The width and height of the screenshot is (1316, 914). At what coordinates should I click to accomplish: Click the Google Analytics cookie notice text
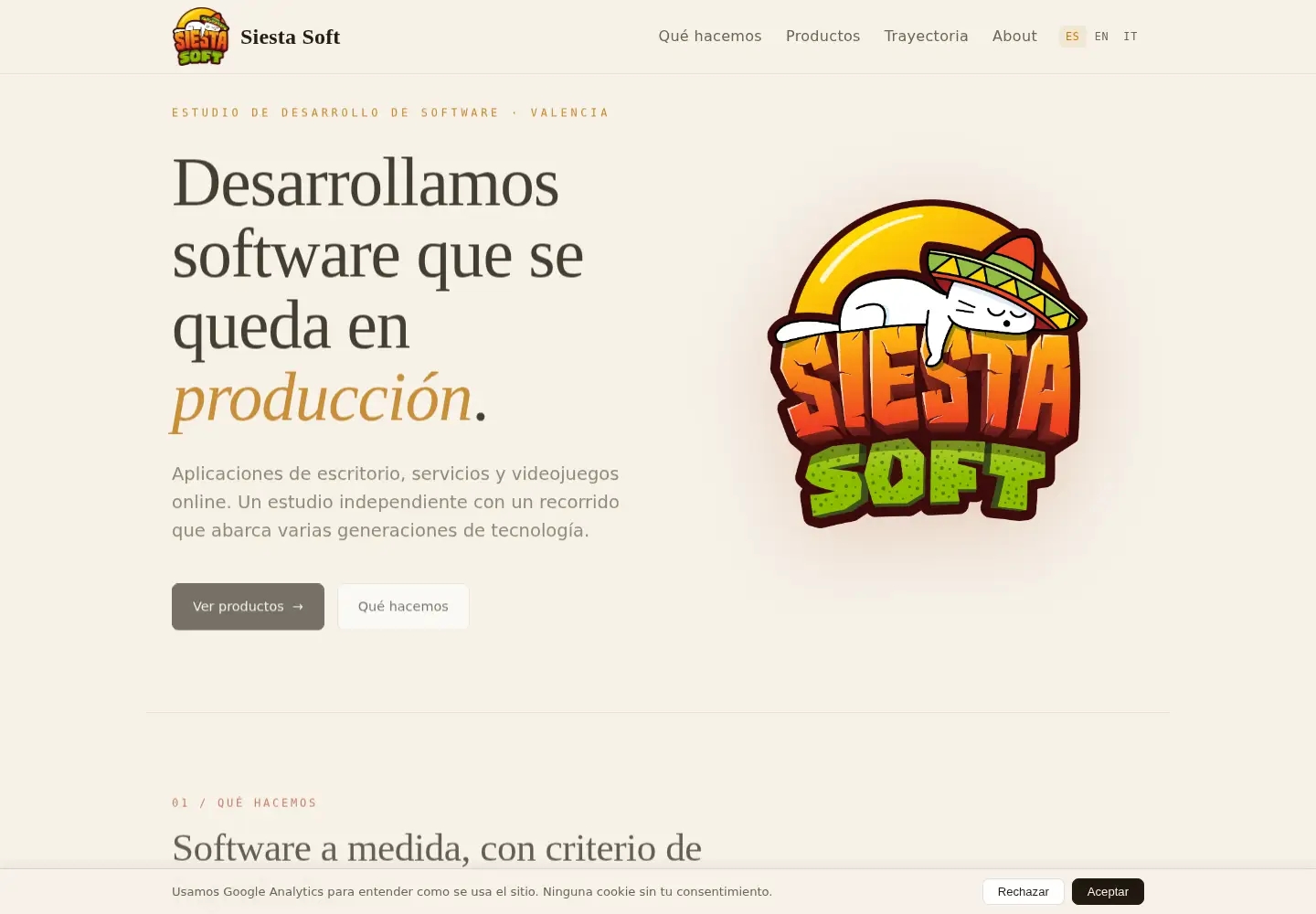[472, 891]
